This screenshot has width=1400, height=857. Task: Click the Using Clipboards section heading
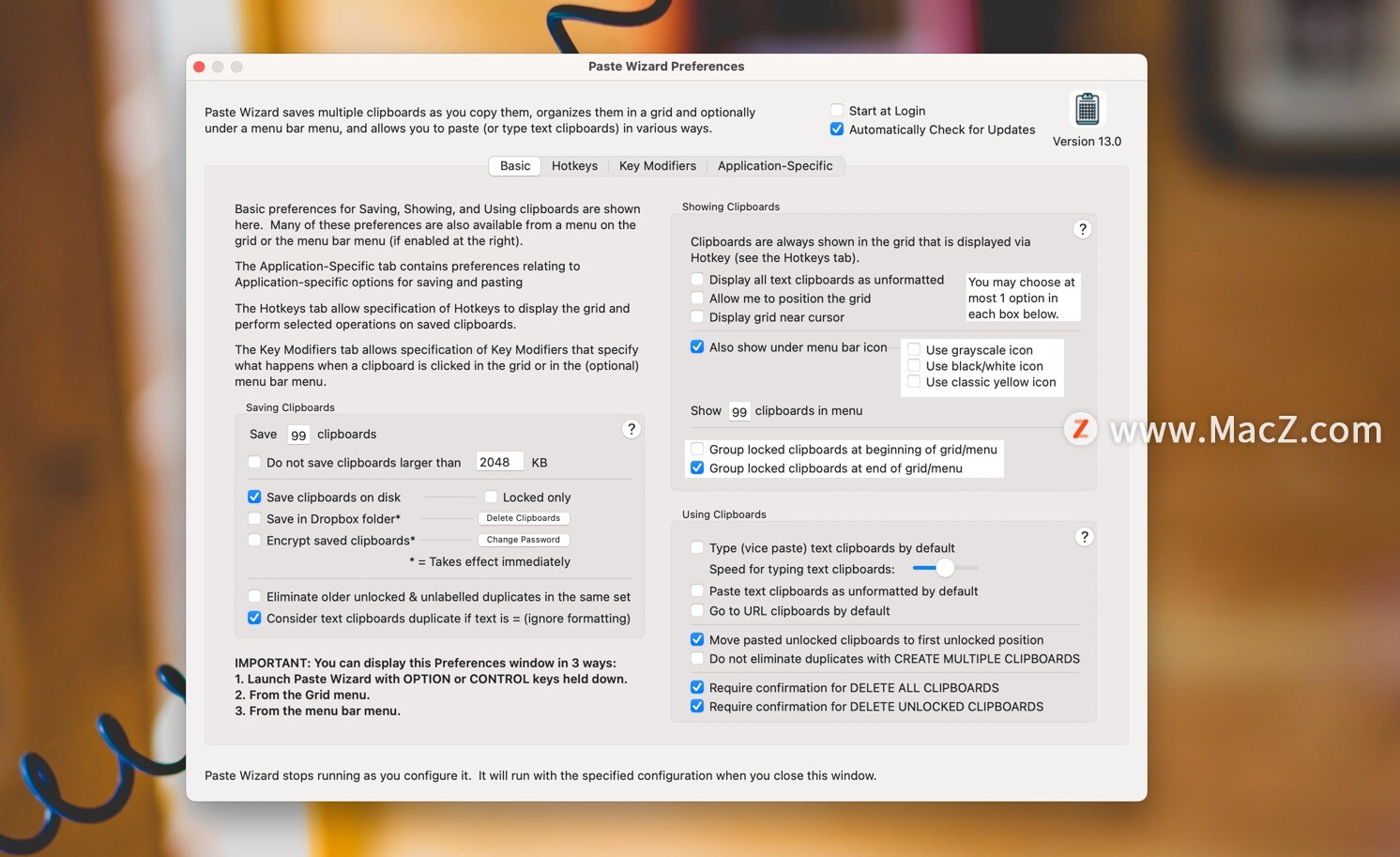point(724,514)
